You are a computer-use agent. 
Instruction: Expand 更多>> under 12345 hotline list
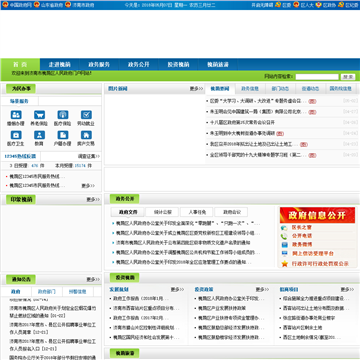click(x=88, y=186)
